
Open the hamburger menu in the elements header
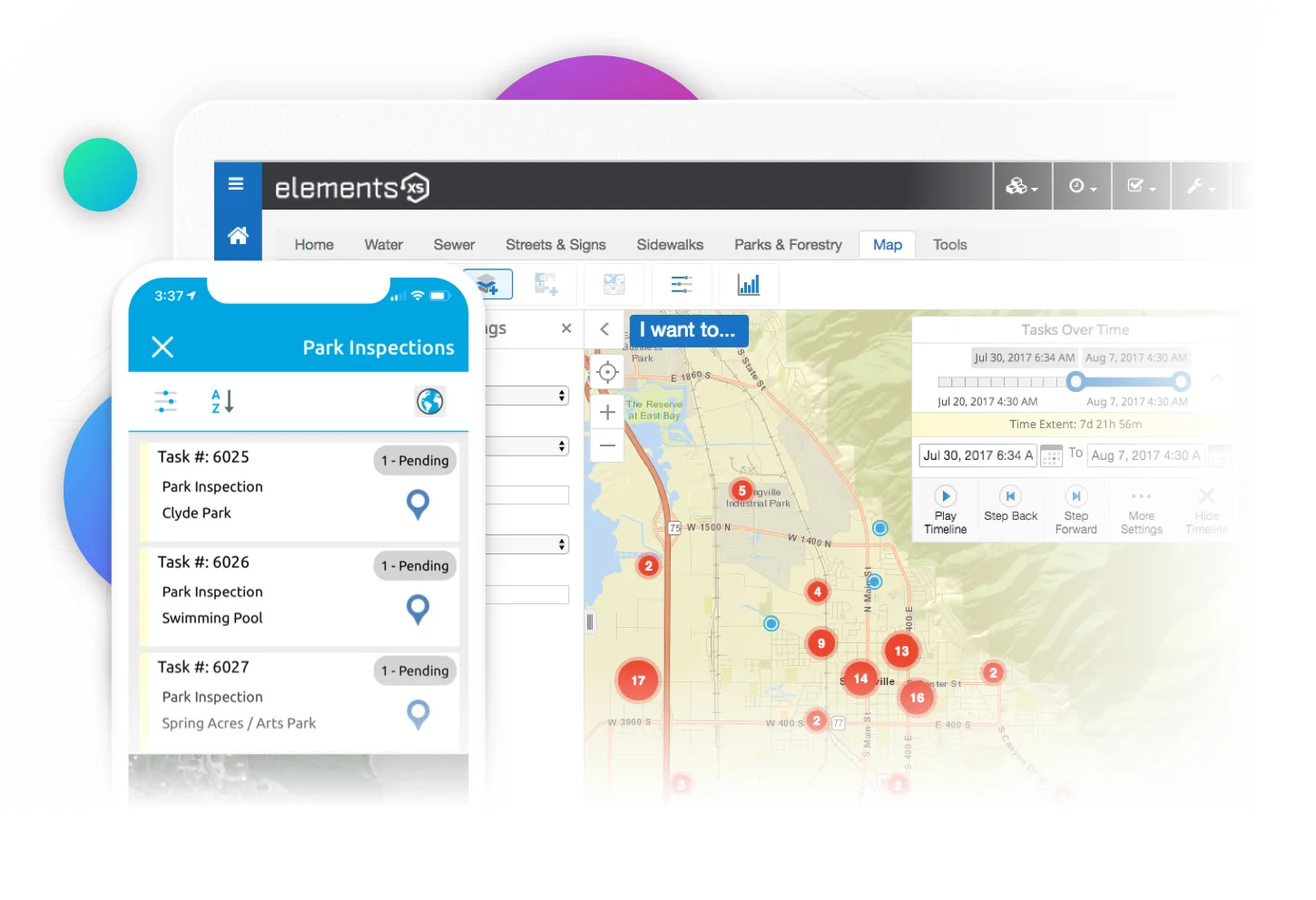(236, 184)
